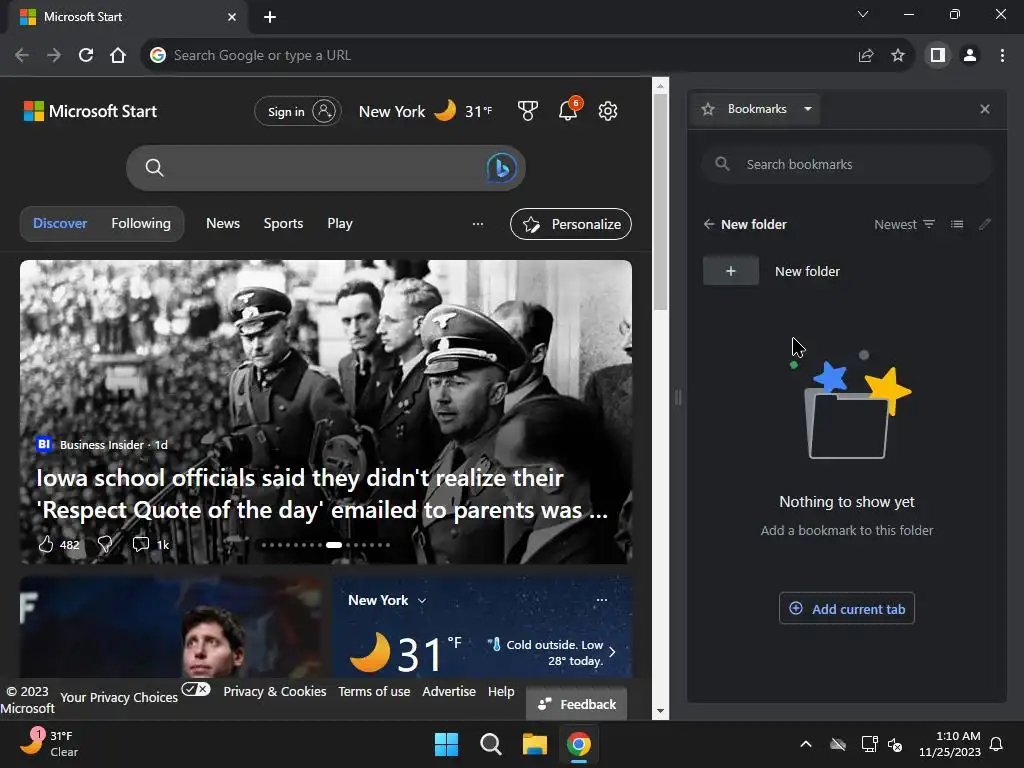Open the notifications bell icon
This screenshot has height=768, width=1024.
[568, 110]
